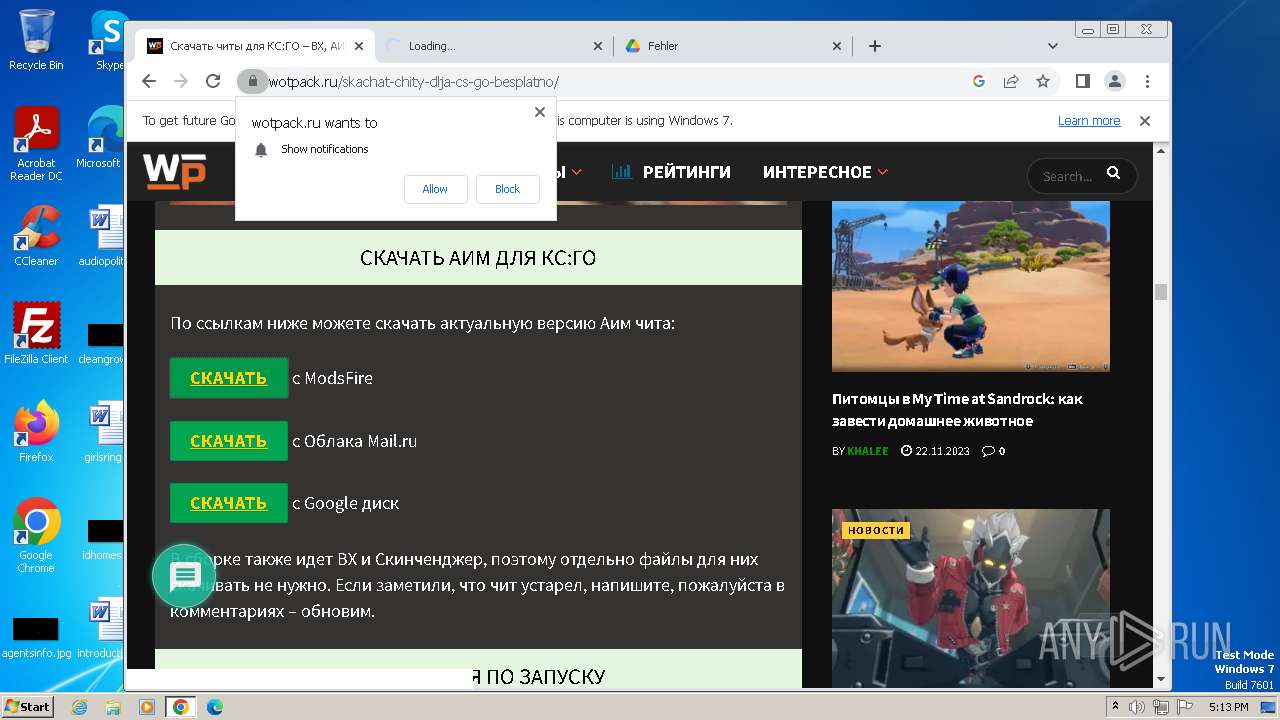Screen dimensions: 1280x720
Task: Open File Explorer from taskbar
Action: [x=113, y=707]
